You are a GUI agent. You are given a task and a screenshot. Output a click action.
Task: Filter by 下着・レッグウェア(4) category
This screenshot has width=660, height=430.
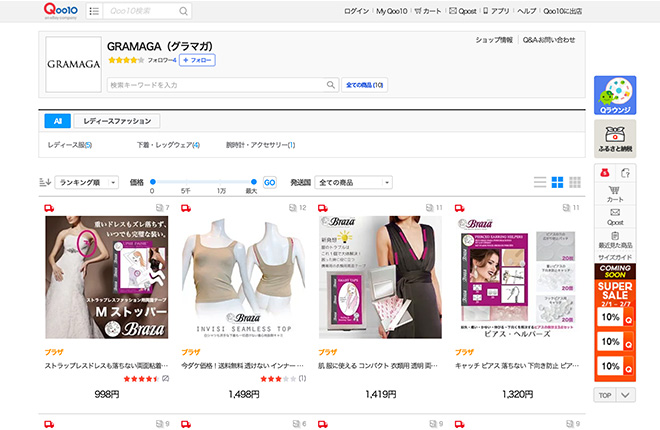[x=168, y=145]
